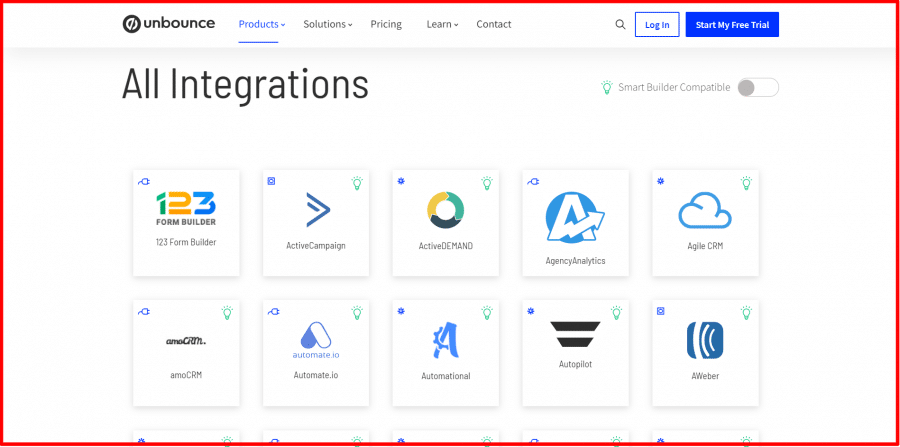Click the lightbulb icon on Autopilot card
Screen dimensions: 900x447
point(616,313)
